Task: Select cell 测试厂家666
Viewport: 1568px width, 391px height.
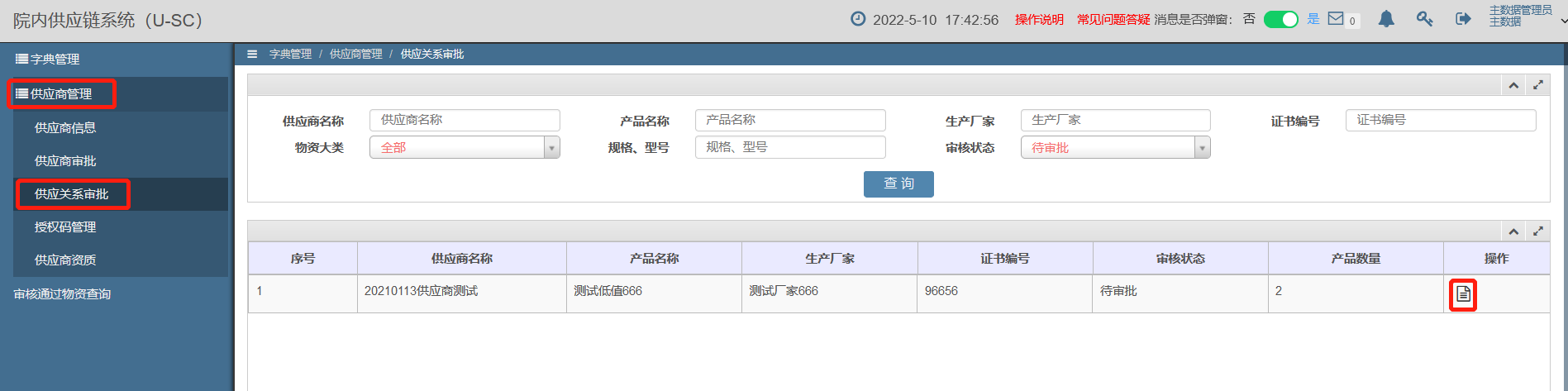Action: pos(830,293)
